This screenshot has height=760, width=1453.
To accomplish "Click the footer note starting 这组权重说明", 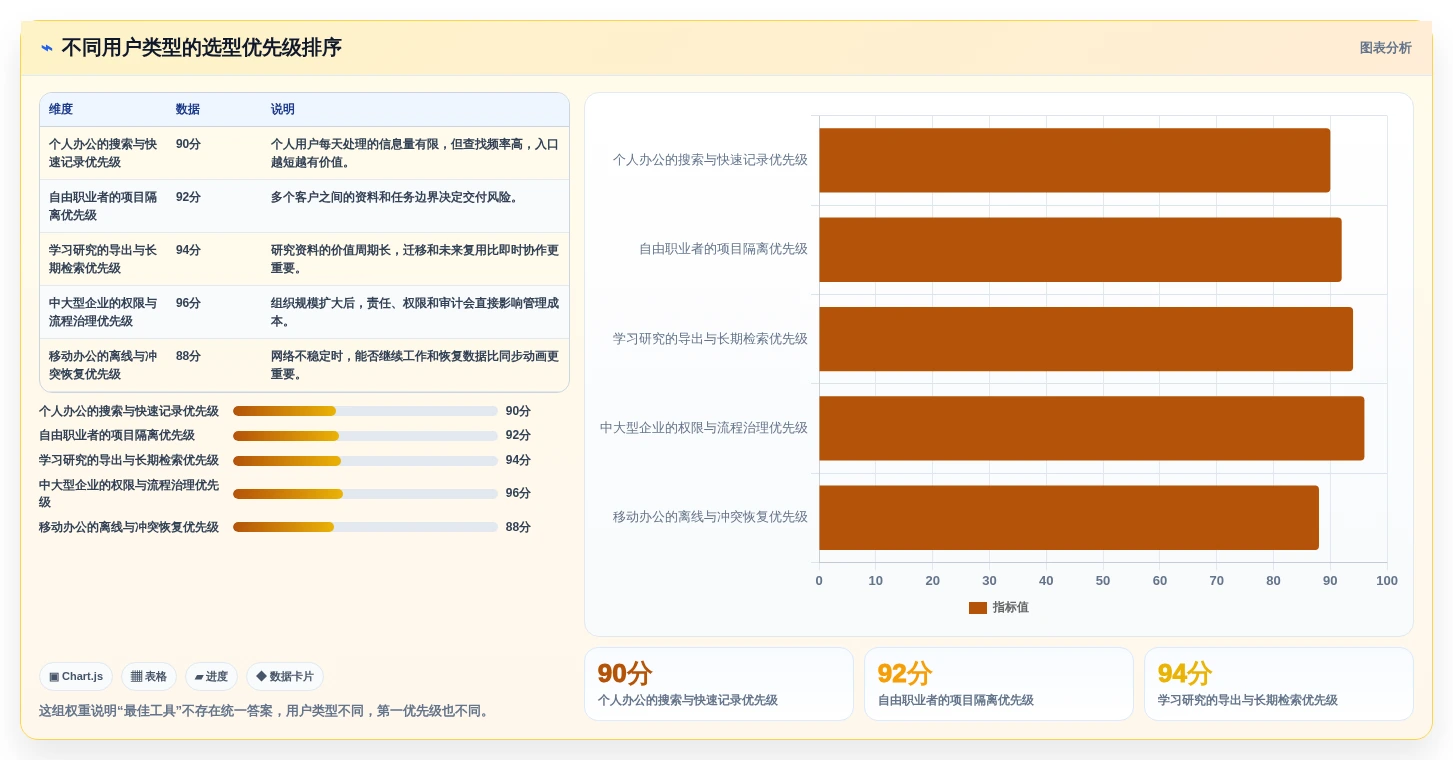I will coord(266,711).
